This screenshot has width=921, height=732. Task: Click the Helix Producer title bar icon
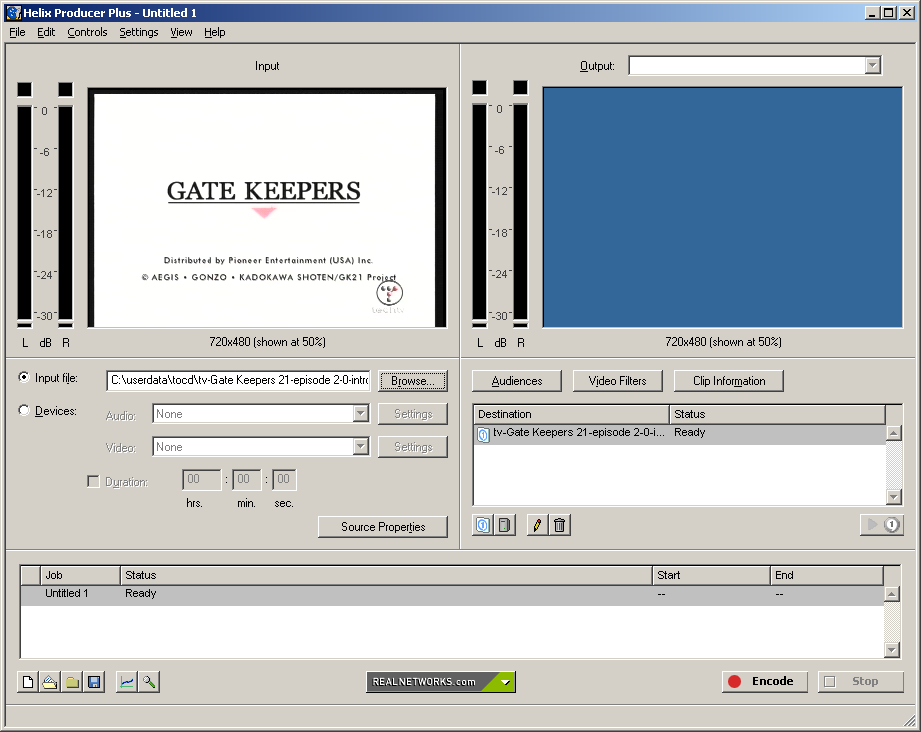(14, 12)
